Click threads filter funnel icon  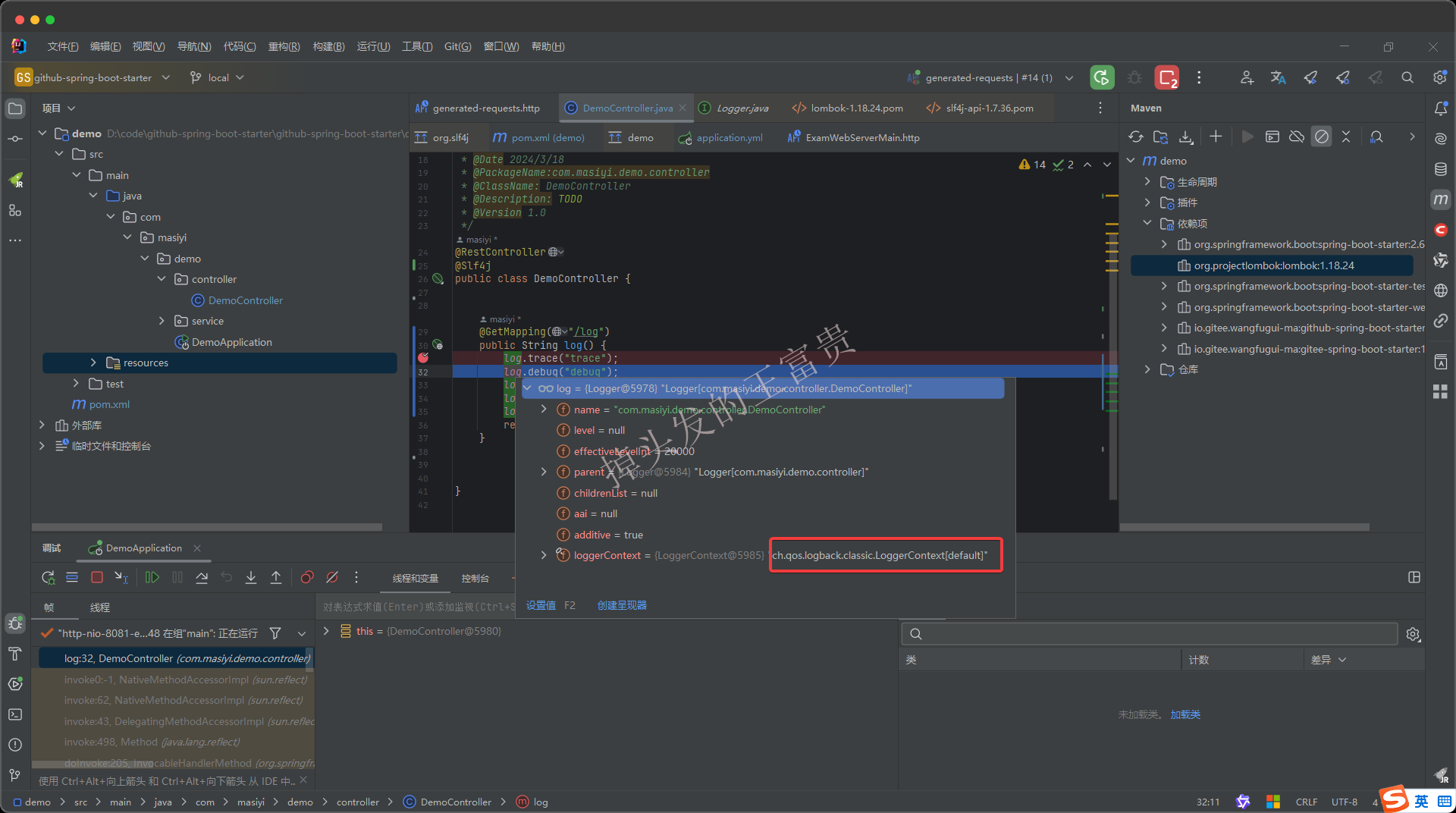coord(275,633)
